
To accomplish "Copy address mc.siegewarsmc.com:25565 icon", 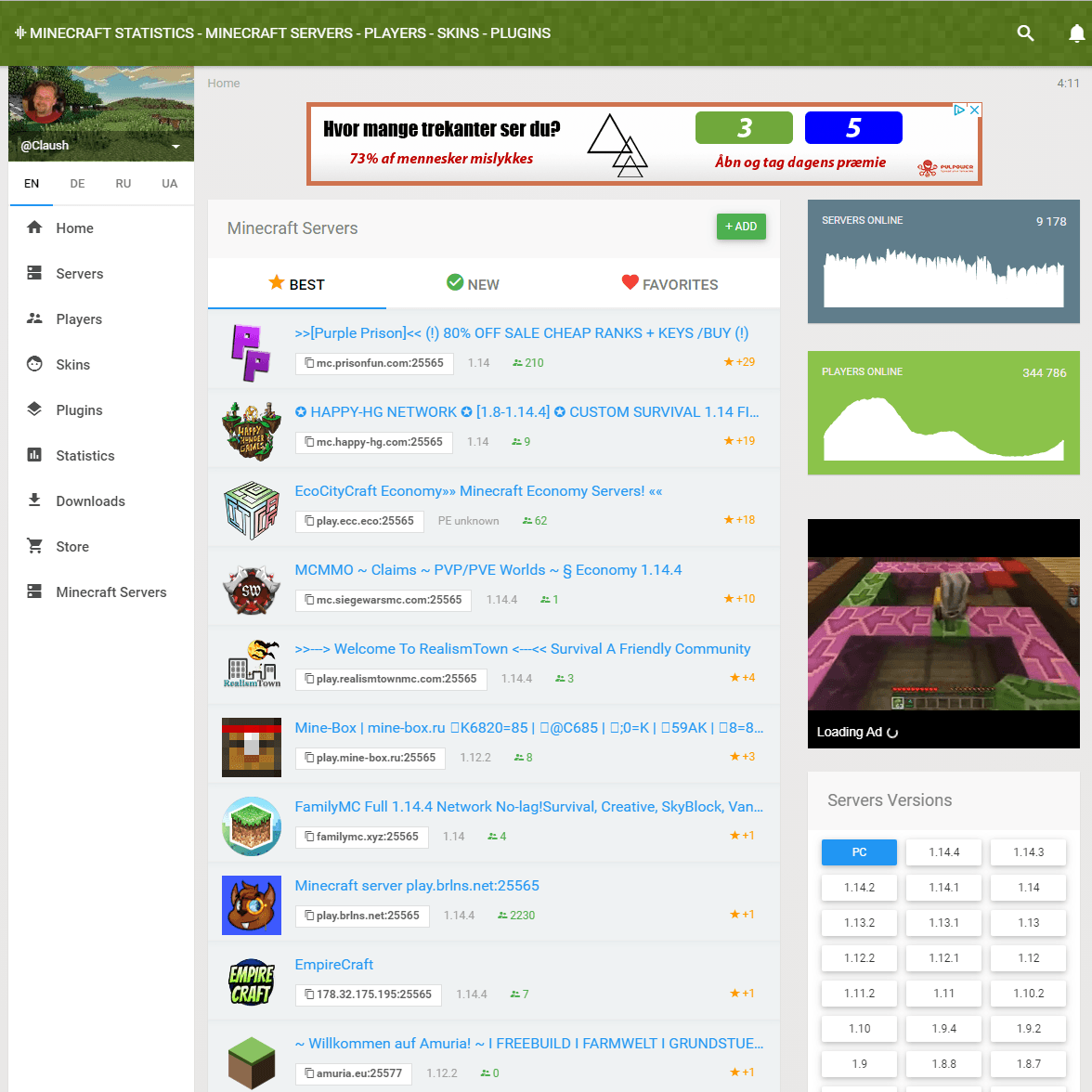I will tap(309, 599).
